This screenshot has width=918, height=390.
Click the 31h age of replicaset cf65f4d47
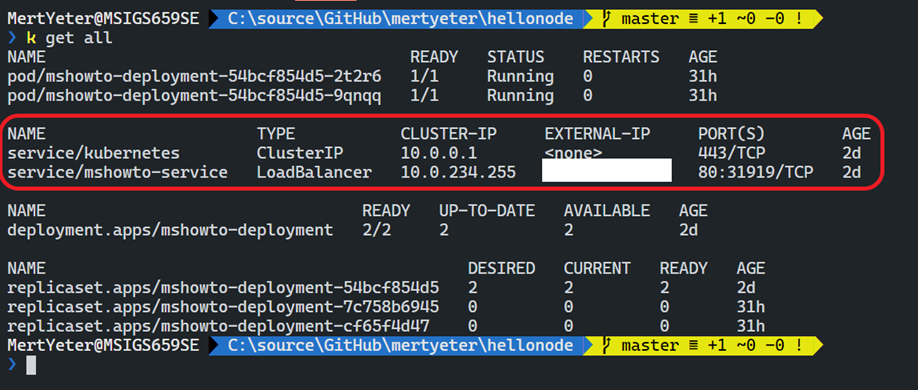coord(751,326)
